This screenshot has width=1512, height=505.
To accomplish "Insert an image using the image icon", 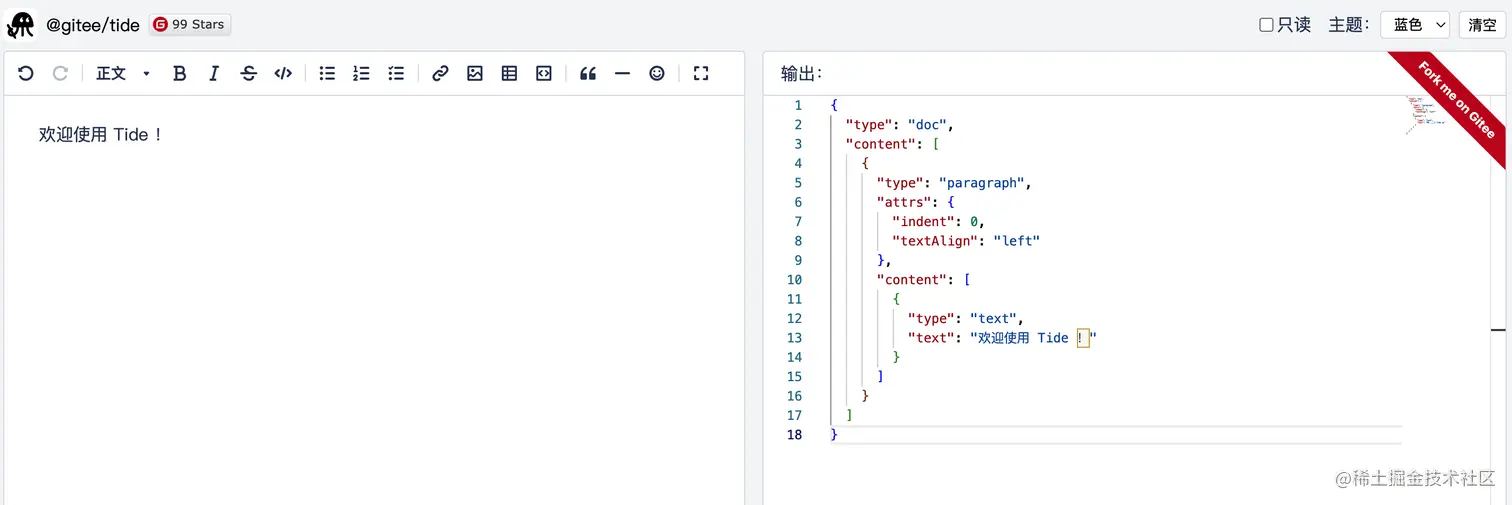I will coord(475,73).
